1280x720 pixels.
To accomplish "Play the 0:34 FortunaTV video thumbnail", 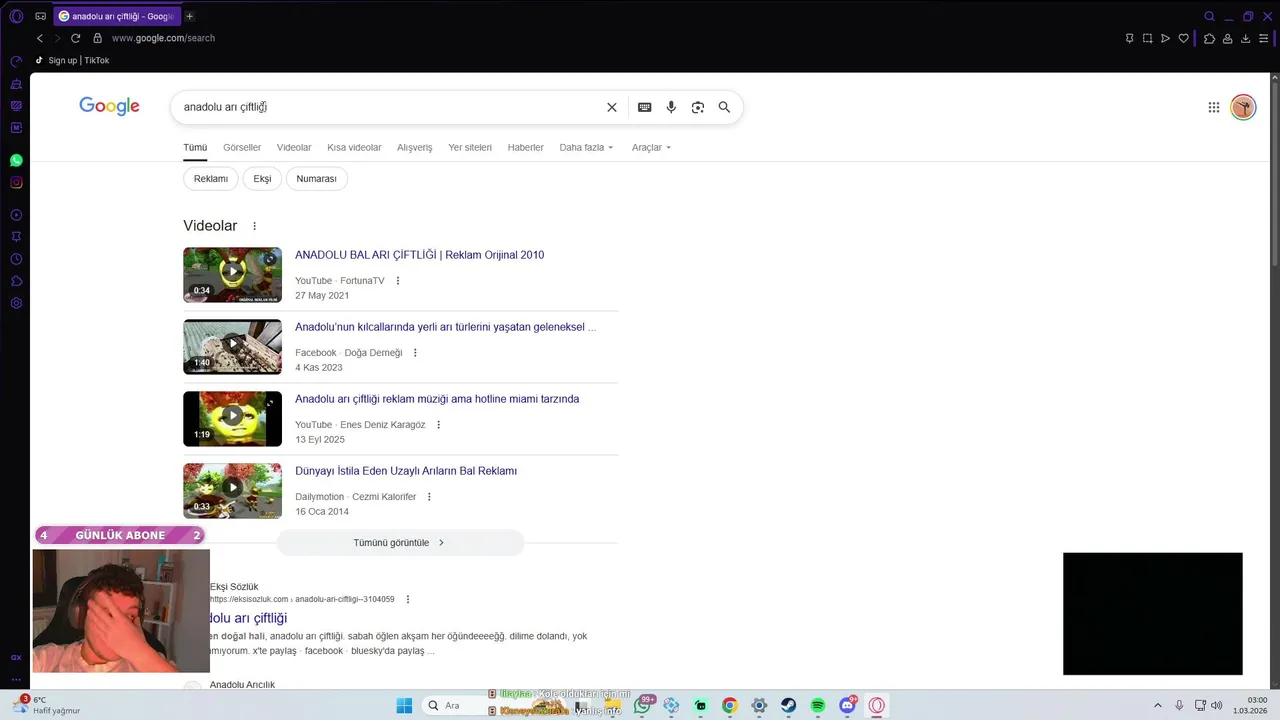I will tap(232, 275).
